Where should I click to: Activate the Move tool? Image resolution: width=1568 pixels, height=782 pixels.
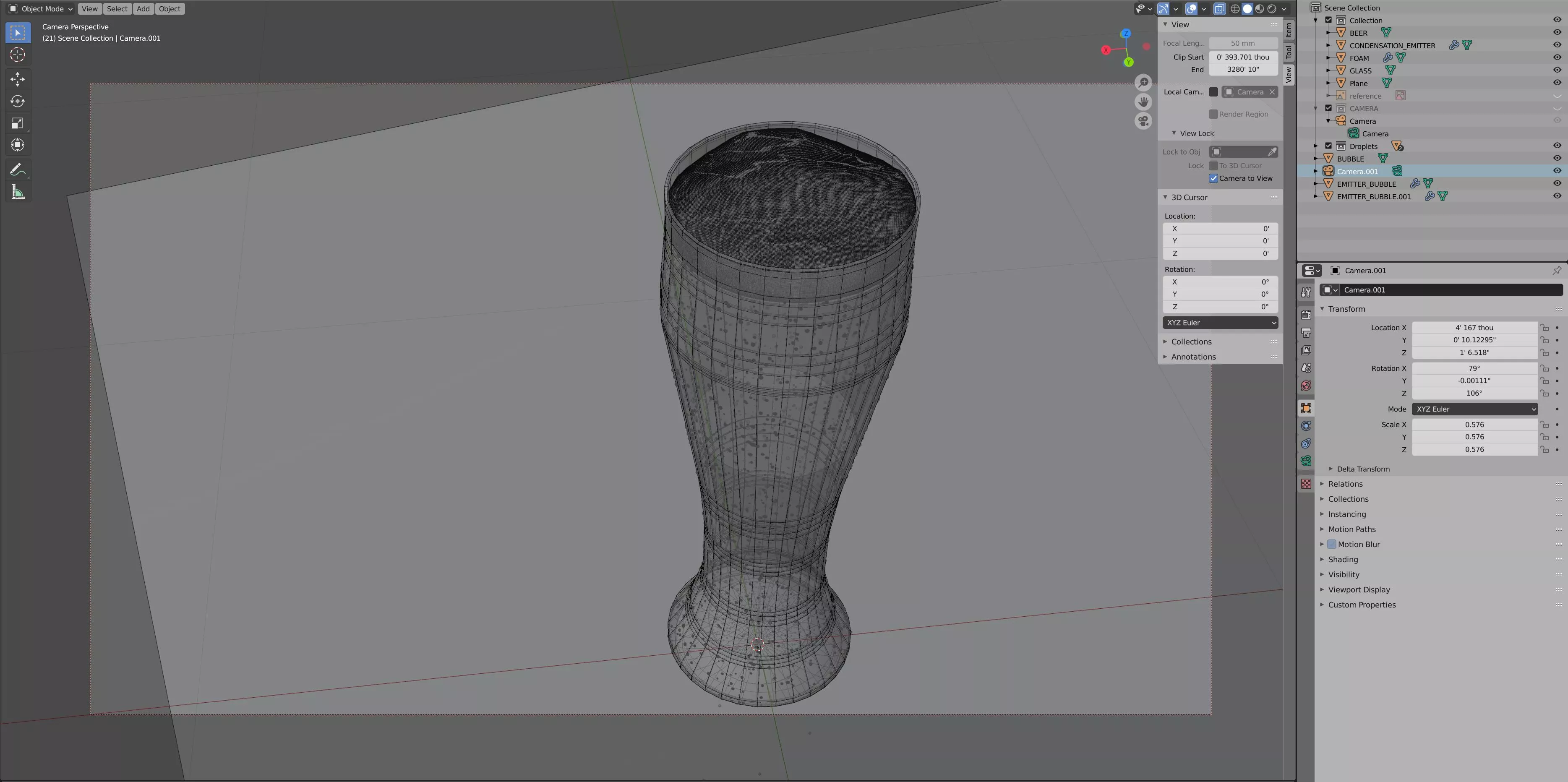pyautogui.click(x=18, y=79)
